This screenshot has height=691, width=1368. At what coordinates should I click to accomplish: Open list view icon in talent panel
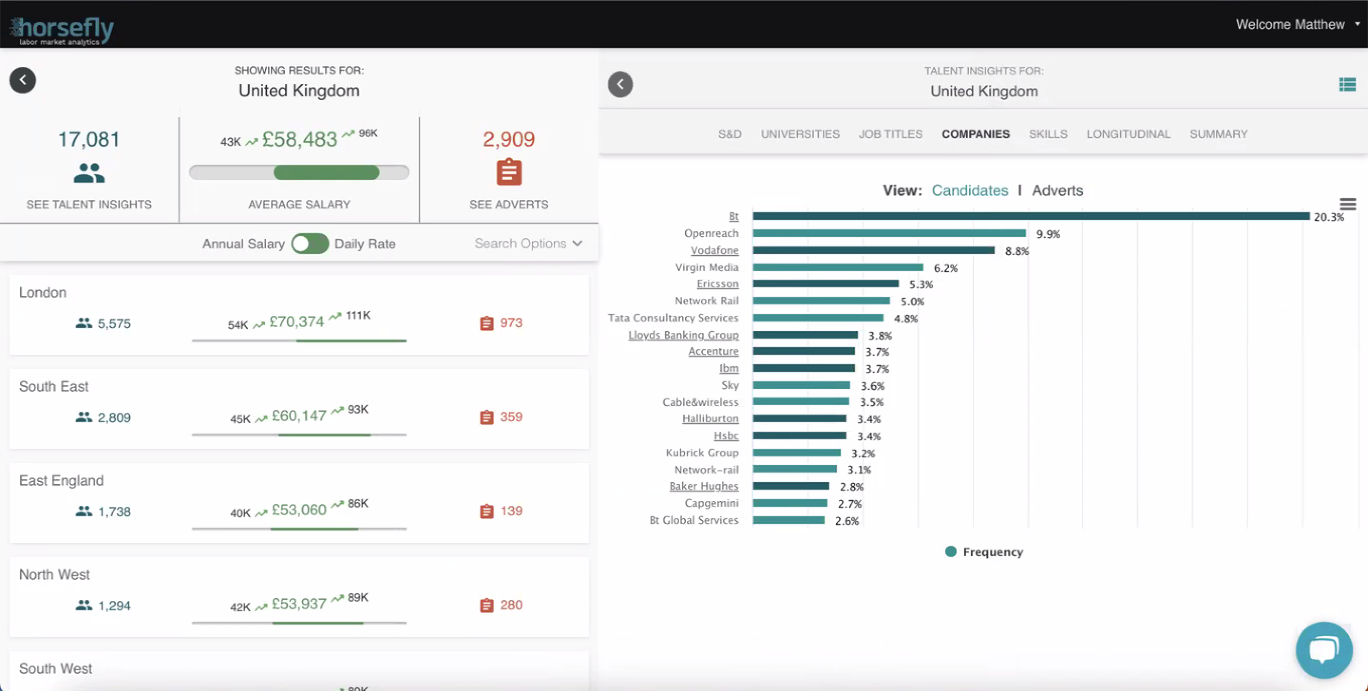click(1347, 85)
